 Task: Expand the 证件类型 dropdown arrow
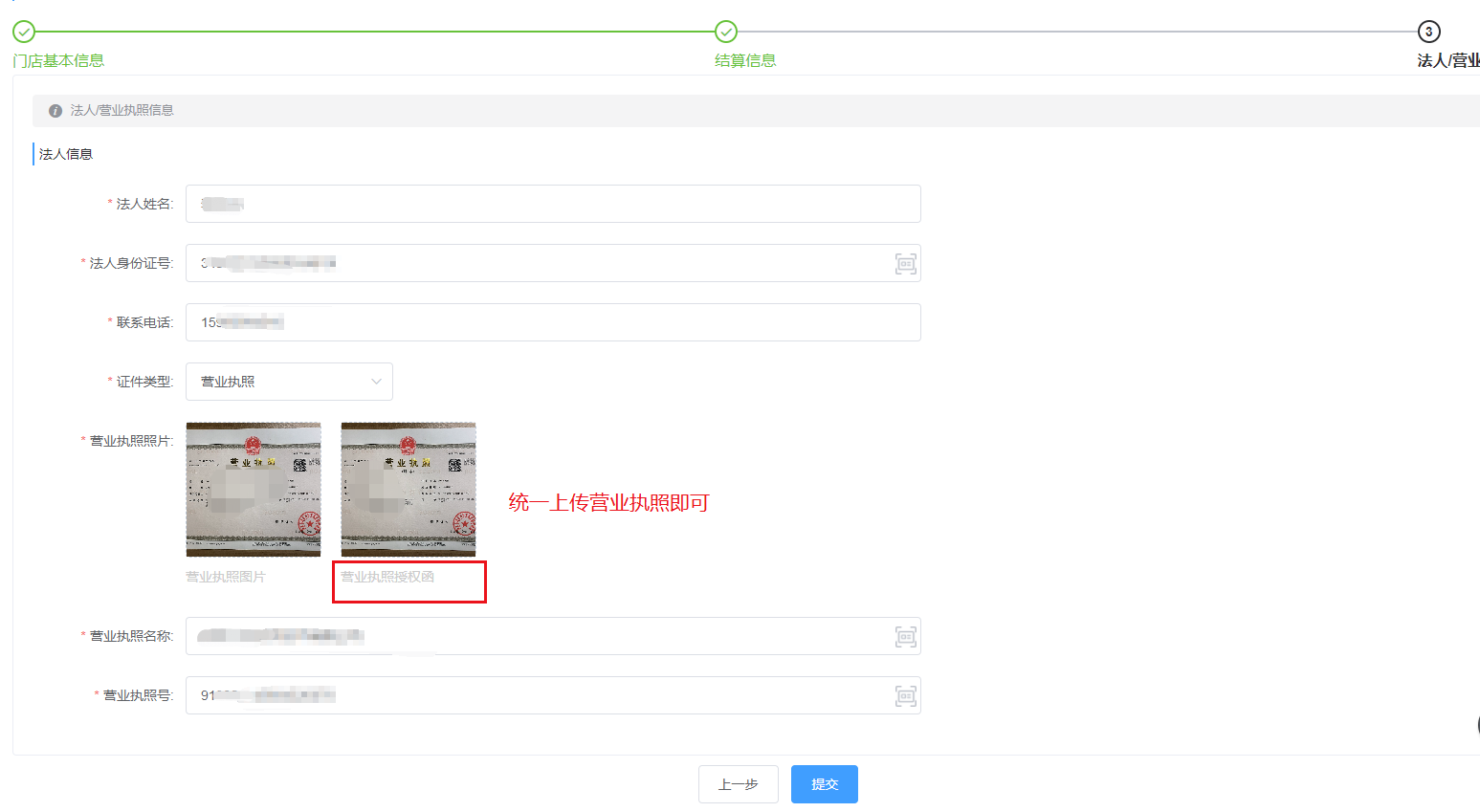click(x=376, y=382)
